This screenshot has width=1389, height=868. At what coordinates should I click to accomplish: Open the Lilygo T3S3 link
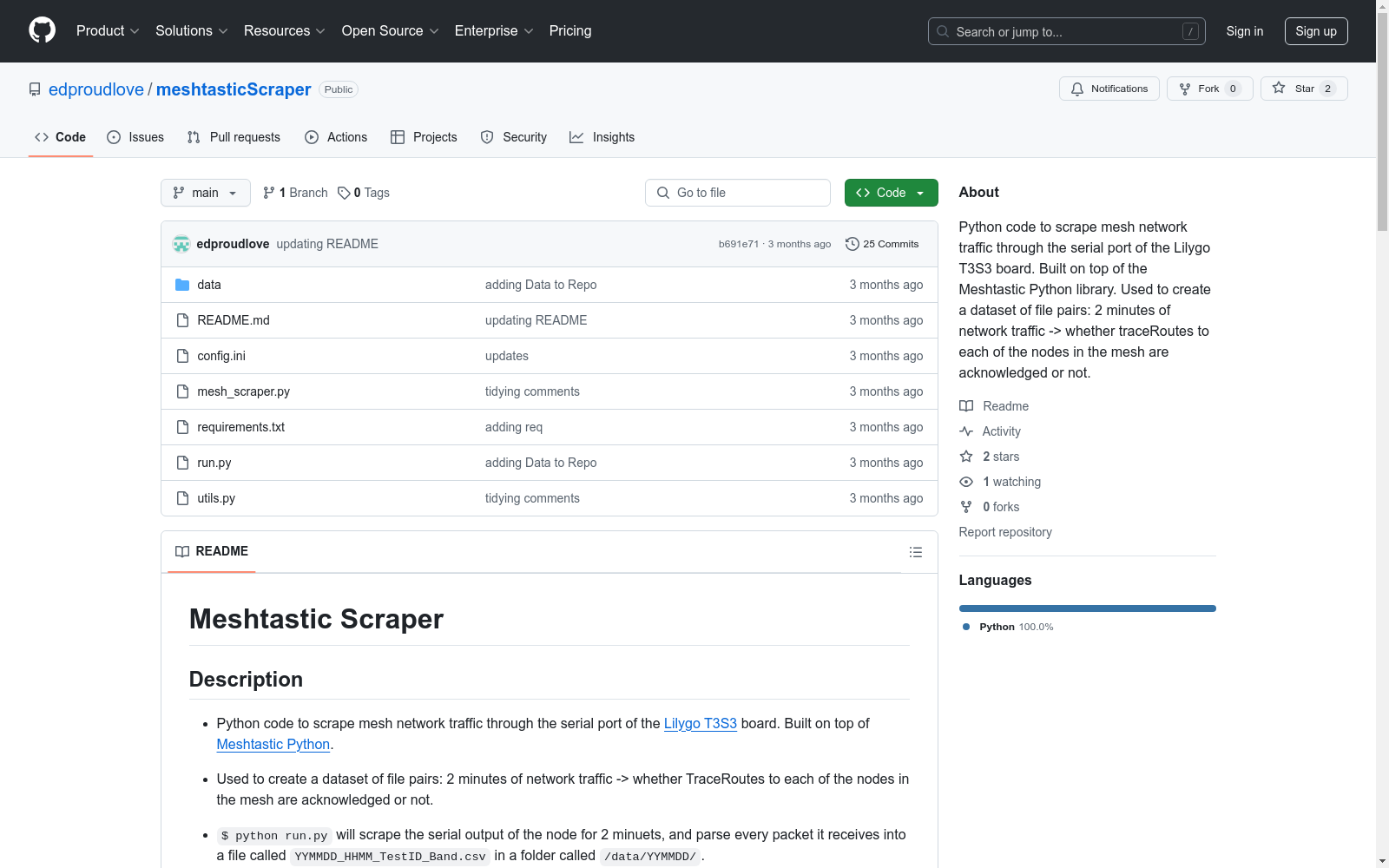701,723
